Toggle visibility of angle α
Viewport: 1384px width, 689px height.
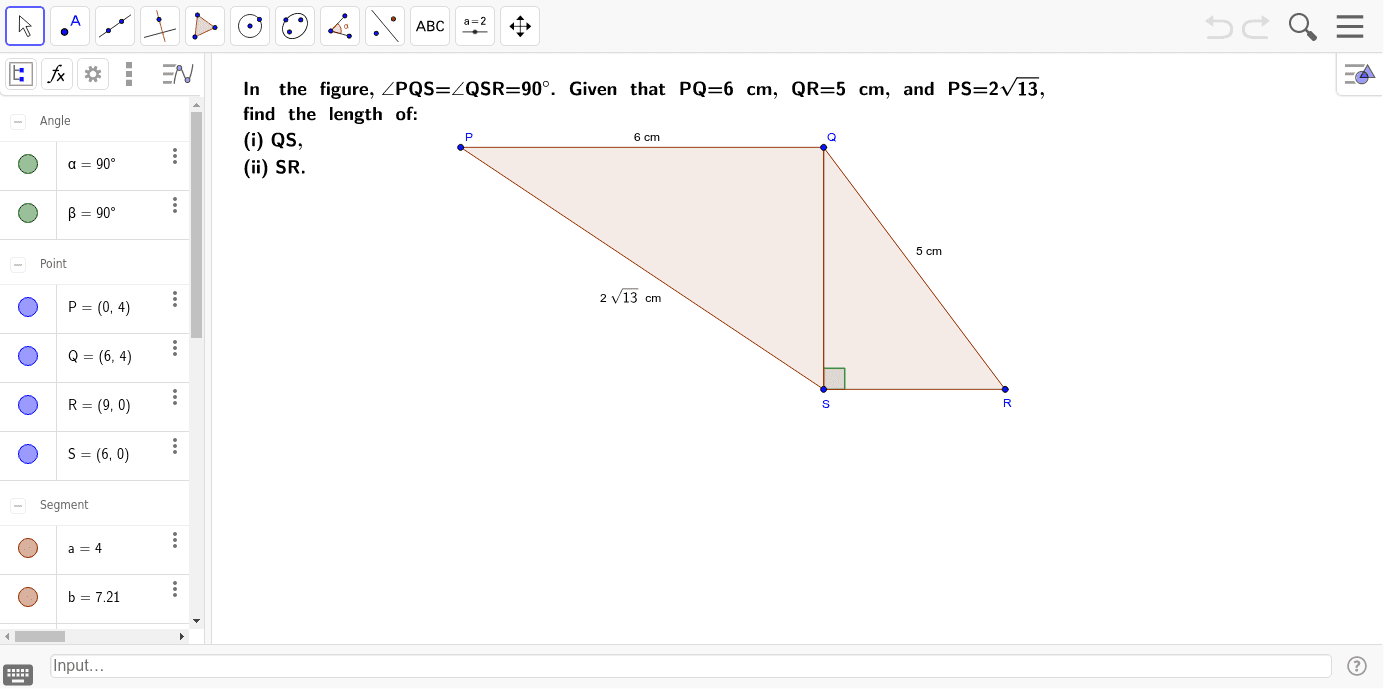click(28, 164)
